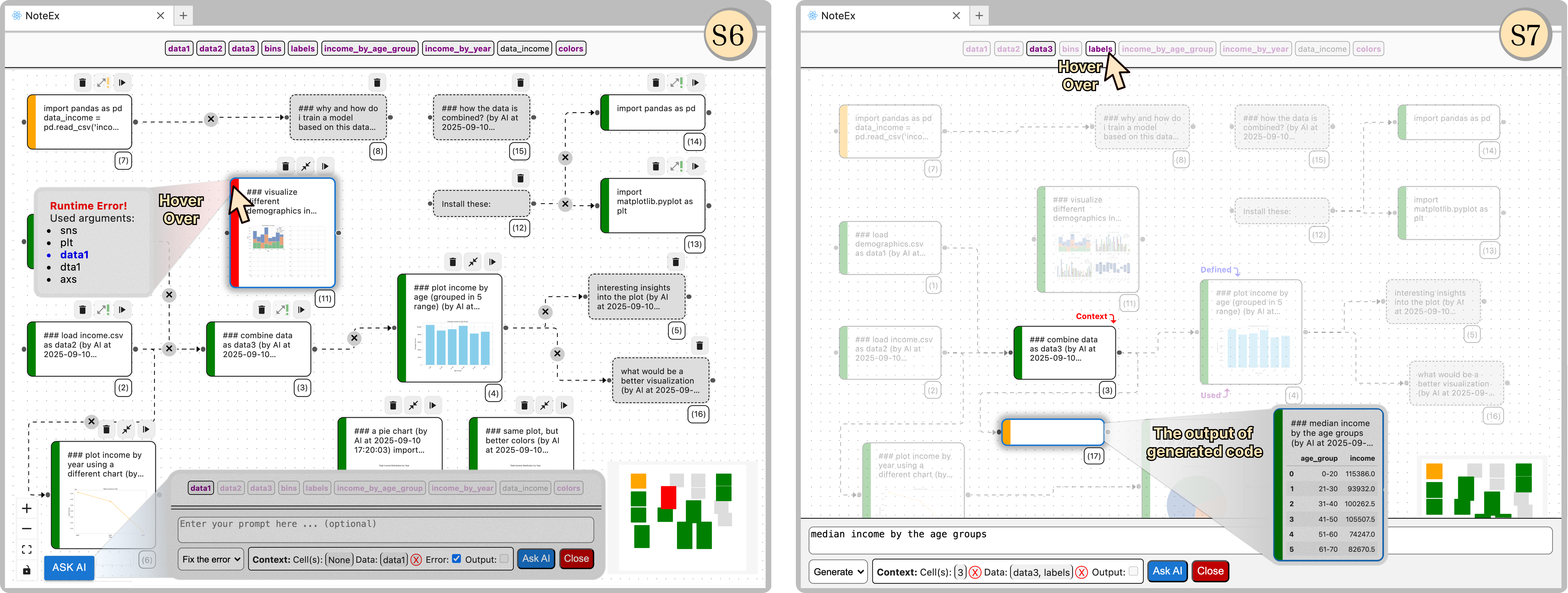Screen dimensions: 1568x593
Task: Open a new tab in S6 browser
Action: pyautogui.click(x=183, y=16)
